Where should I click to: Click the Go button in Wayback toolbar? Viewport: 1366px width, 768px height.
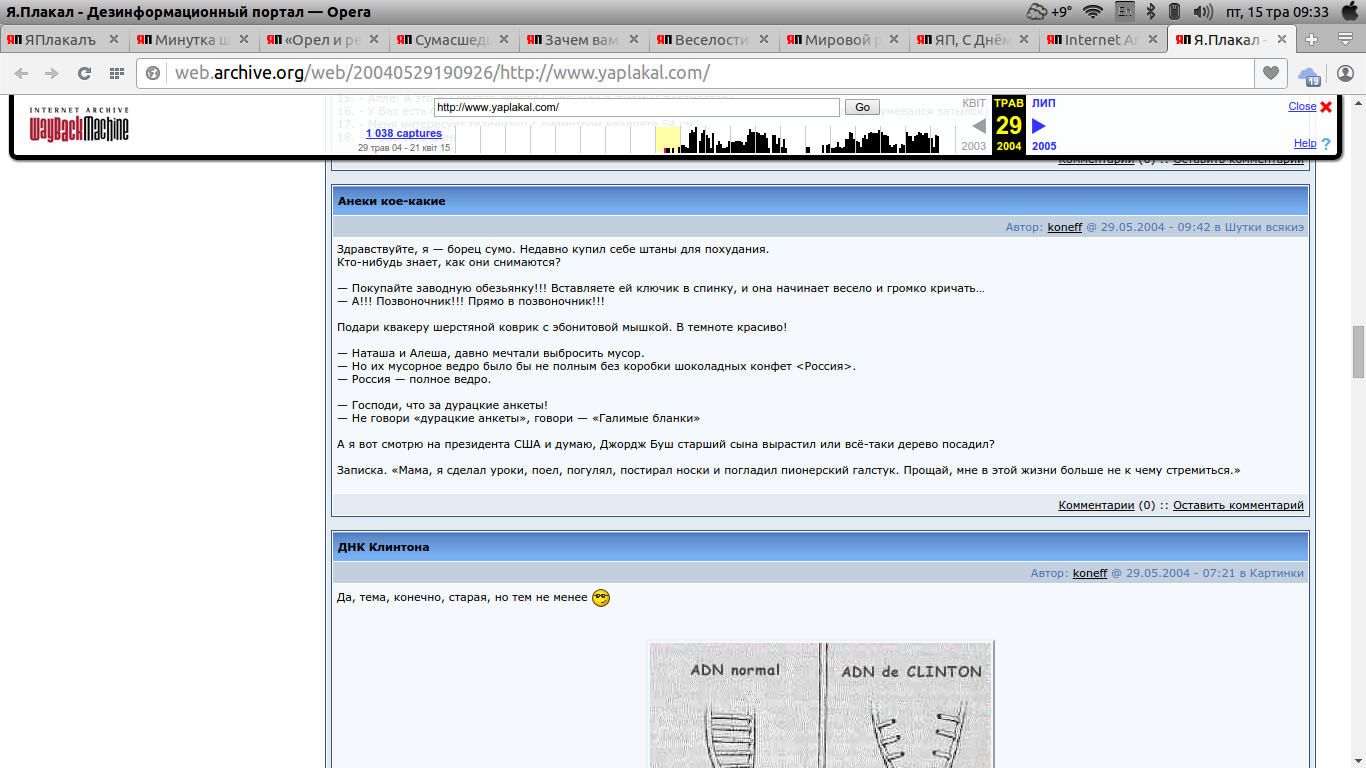(x=862, y=107)
